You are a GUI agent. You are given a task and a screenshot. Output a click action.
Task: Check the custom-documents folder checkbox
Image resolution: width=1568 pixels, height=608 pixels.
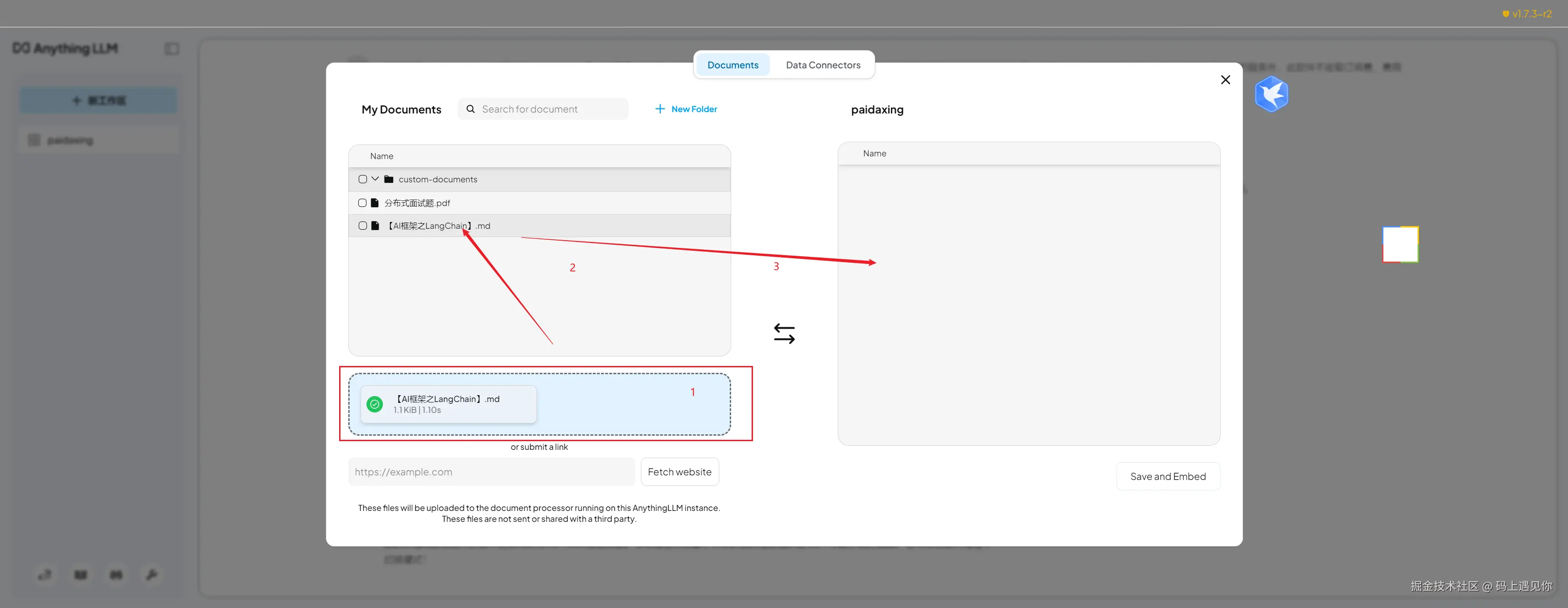point(363,180)
